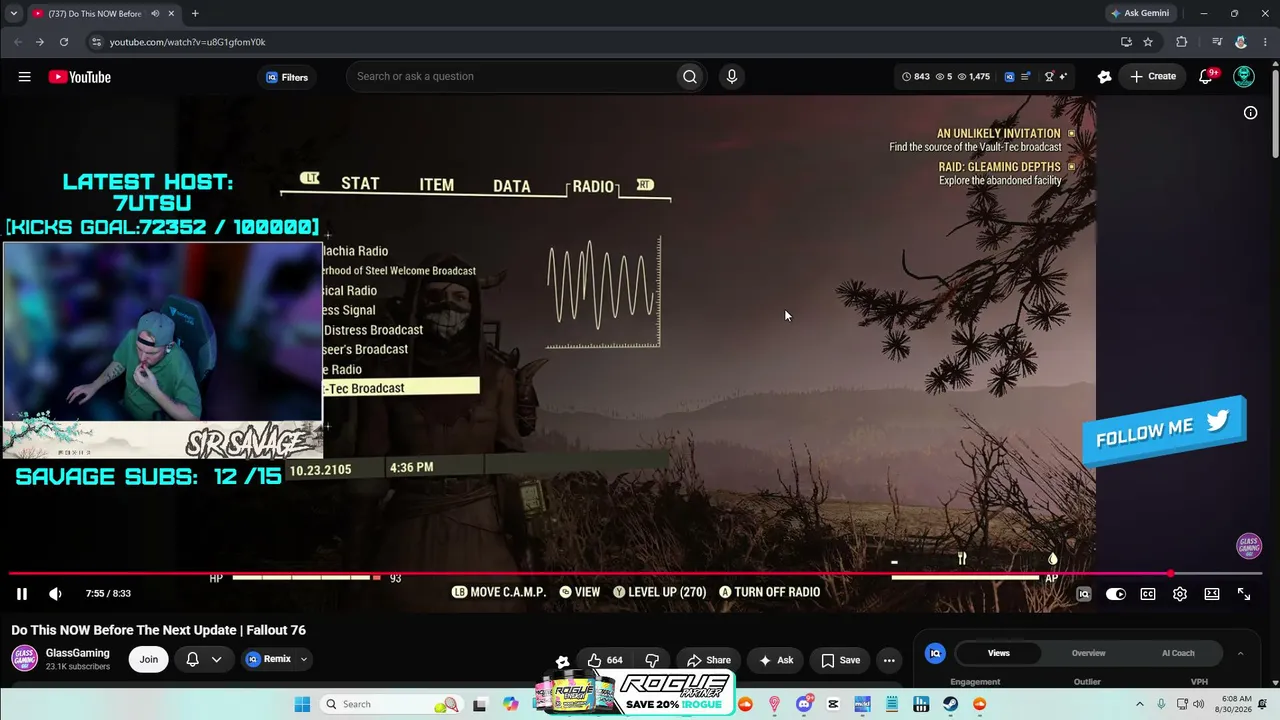The image size is (1280, 720).
Task: Collapse the vidIQ panel with the chevron
Action: point(1240,653)
